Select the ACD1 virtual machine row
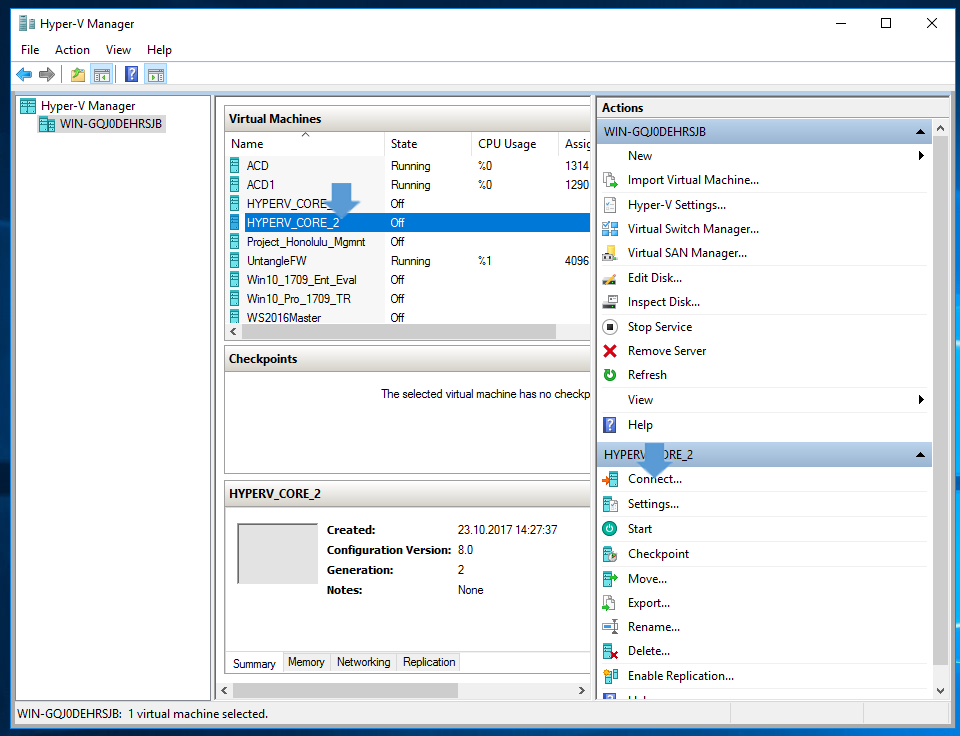The width and height of the screenshot is (960, 736). coord(408,185)
